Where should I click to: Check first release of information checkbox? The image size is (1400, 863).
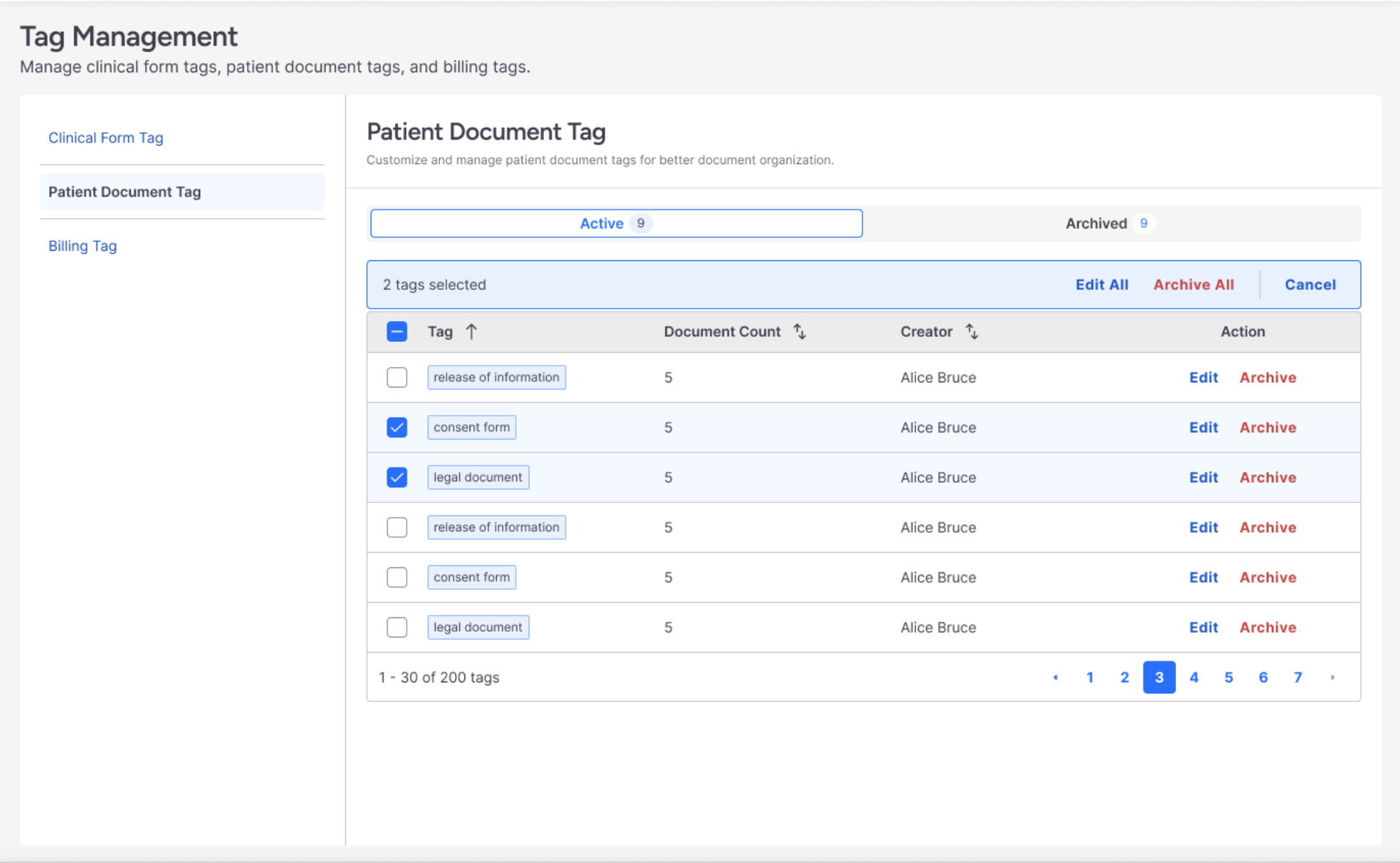(397, 377)
